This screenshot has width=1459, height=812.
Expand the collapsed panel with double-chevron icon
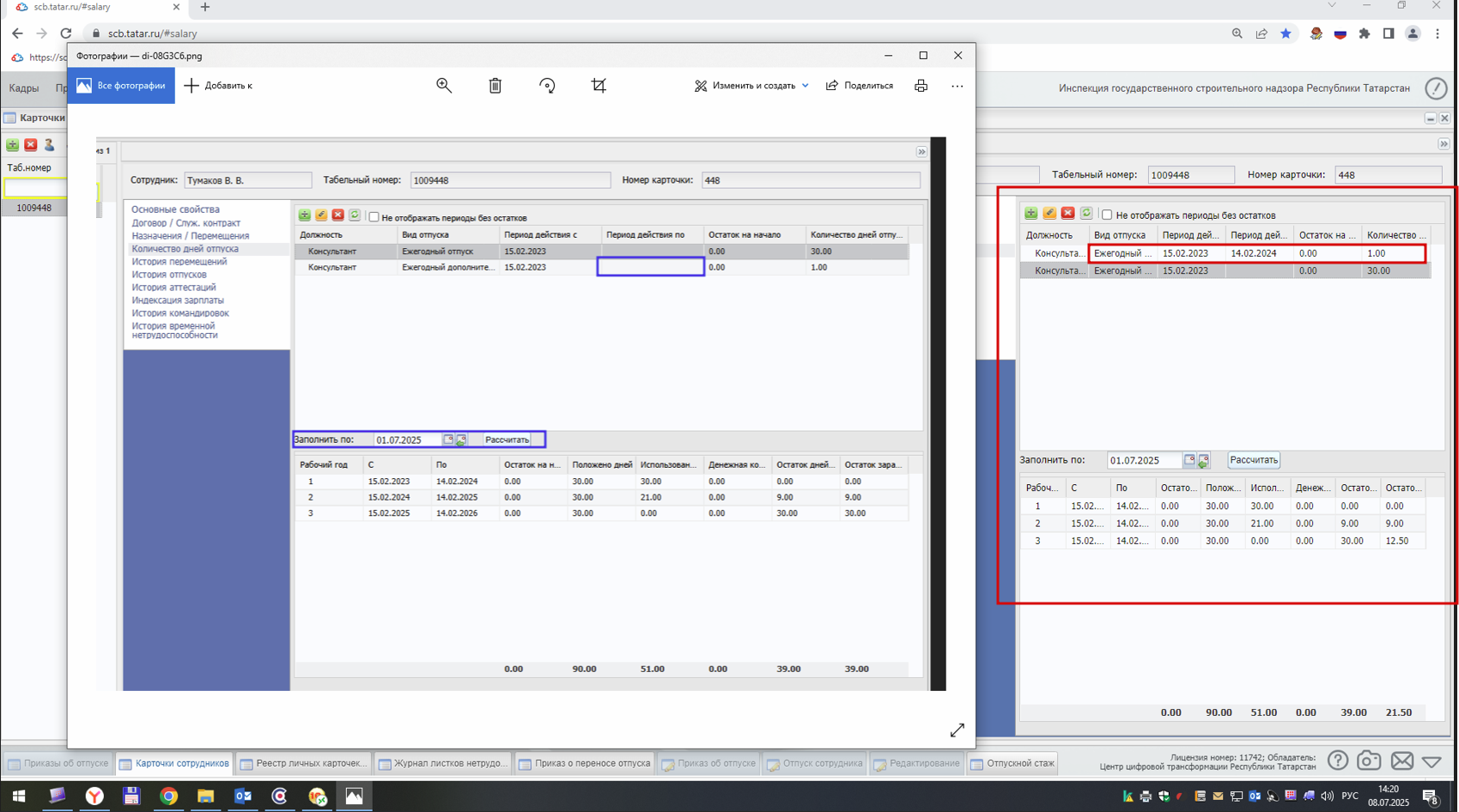click(x=1444, y=144)
